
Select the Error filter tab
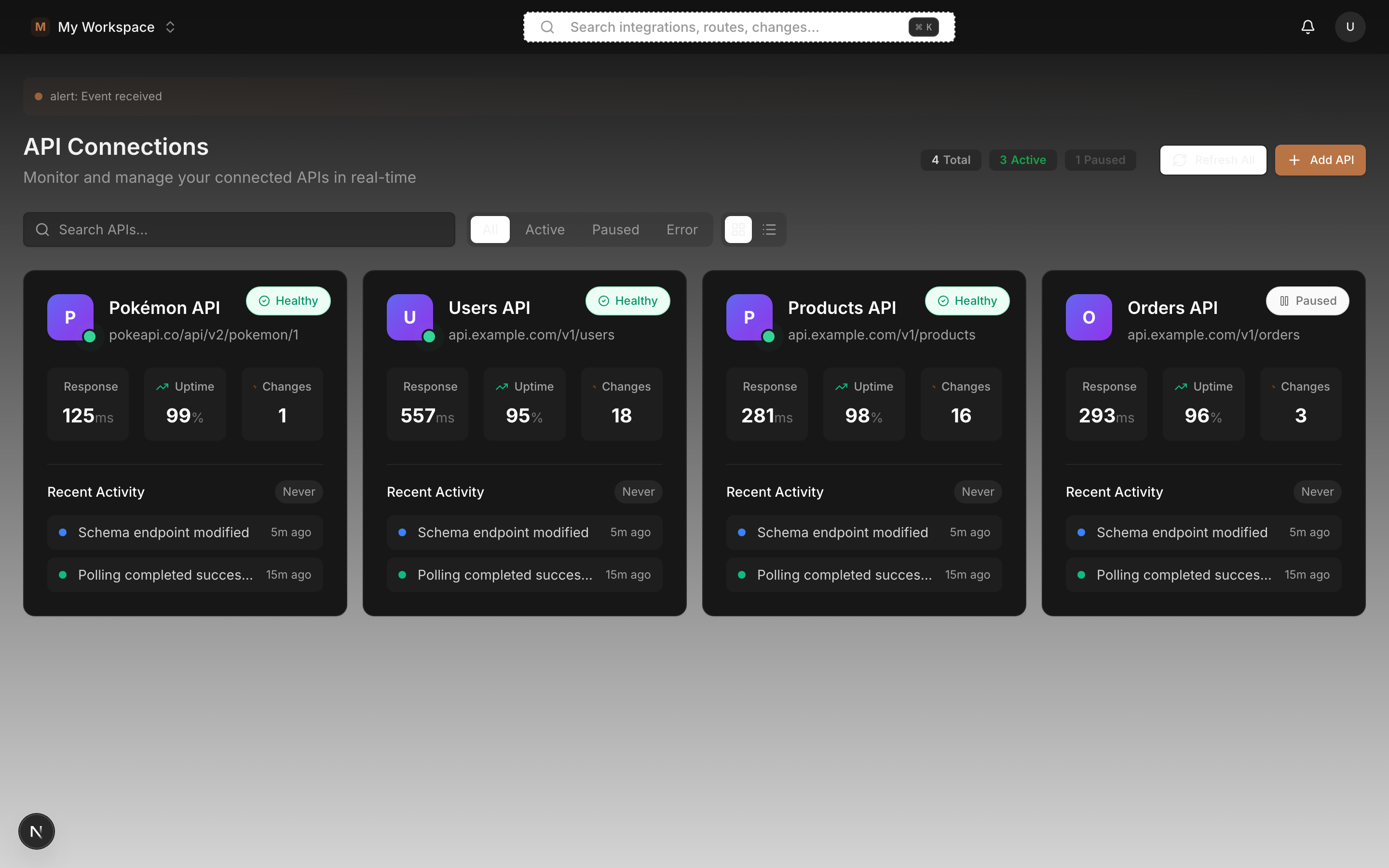click(x=681, y=229)
